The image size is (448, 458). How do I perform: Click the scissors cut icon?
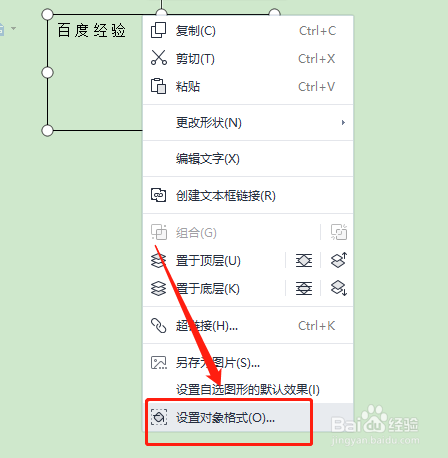[159, 58]
